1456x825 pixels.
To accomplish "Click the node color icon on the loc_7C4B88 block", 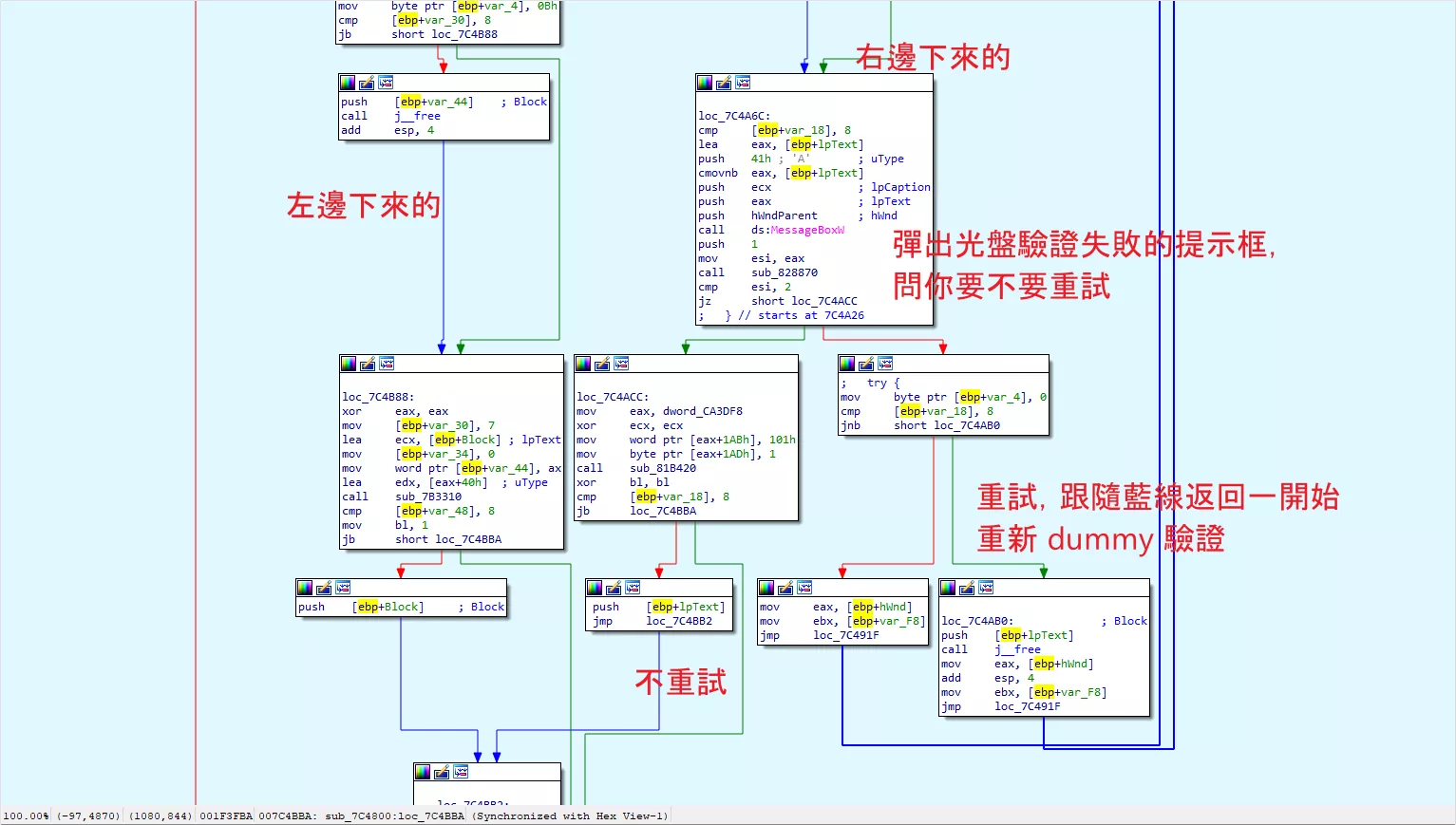I will [x=349, y=364].
